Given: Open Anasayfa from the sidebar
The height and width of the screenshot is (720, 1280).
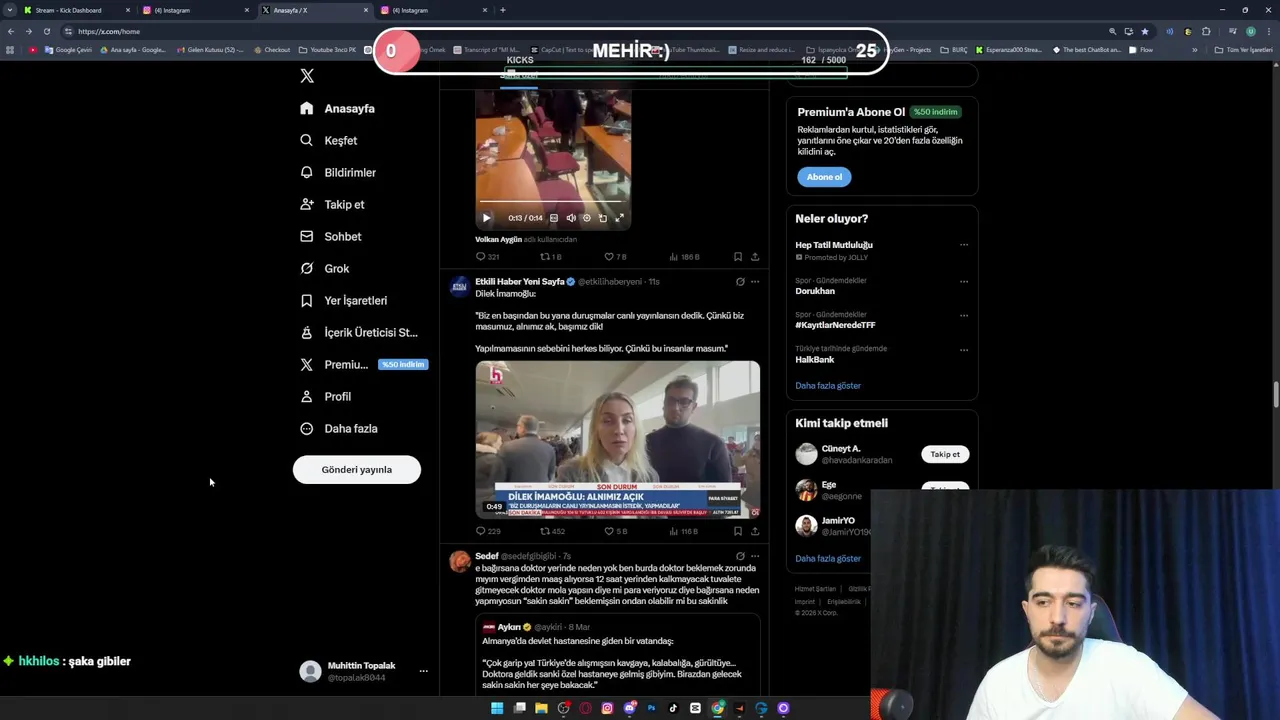Looking at the screenshot, I should 337,108.
